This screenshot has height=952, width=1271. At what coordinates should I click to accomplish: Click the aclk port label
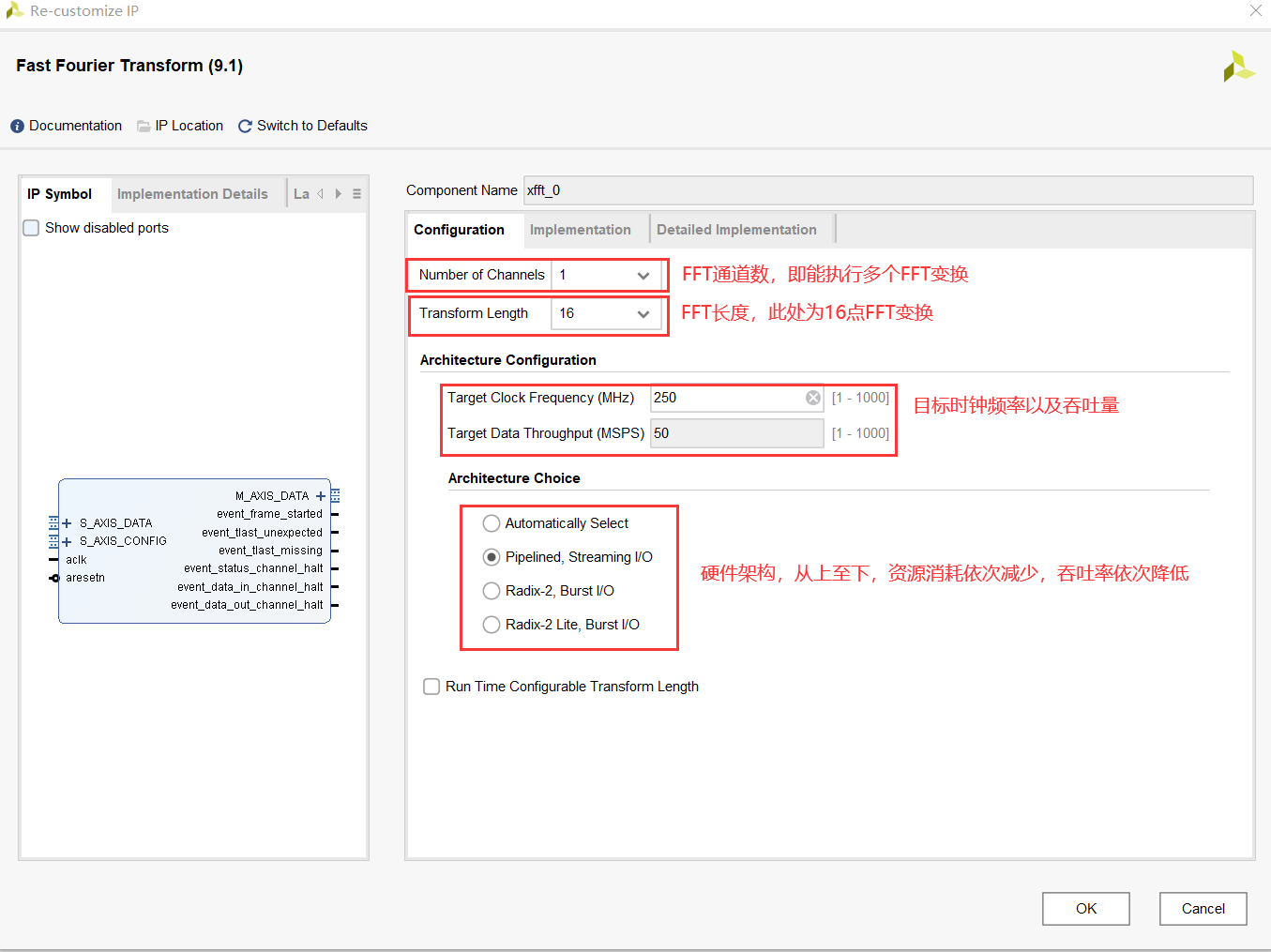76,560
